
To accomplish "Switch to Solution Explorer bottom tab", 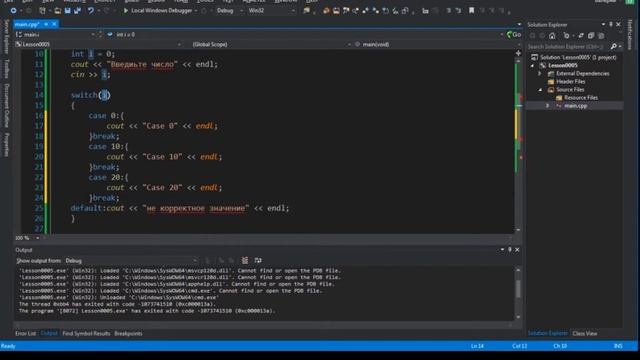I will coord(547,333).
